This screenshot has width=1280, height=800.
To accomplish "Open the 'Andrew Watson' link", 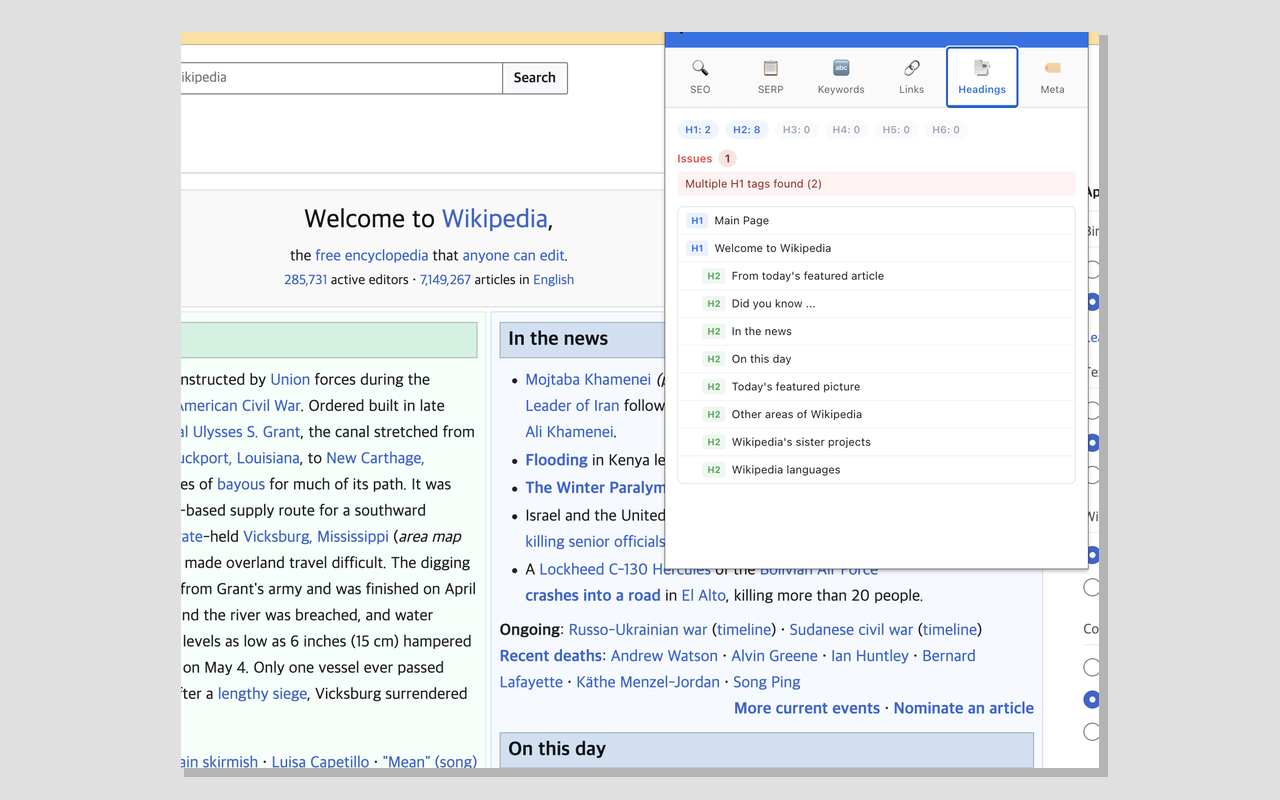I will coord(664,656).
